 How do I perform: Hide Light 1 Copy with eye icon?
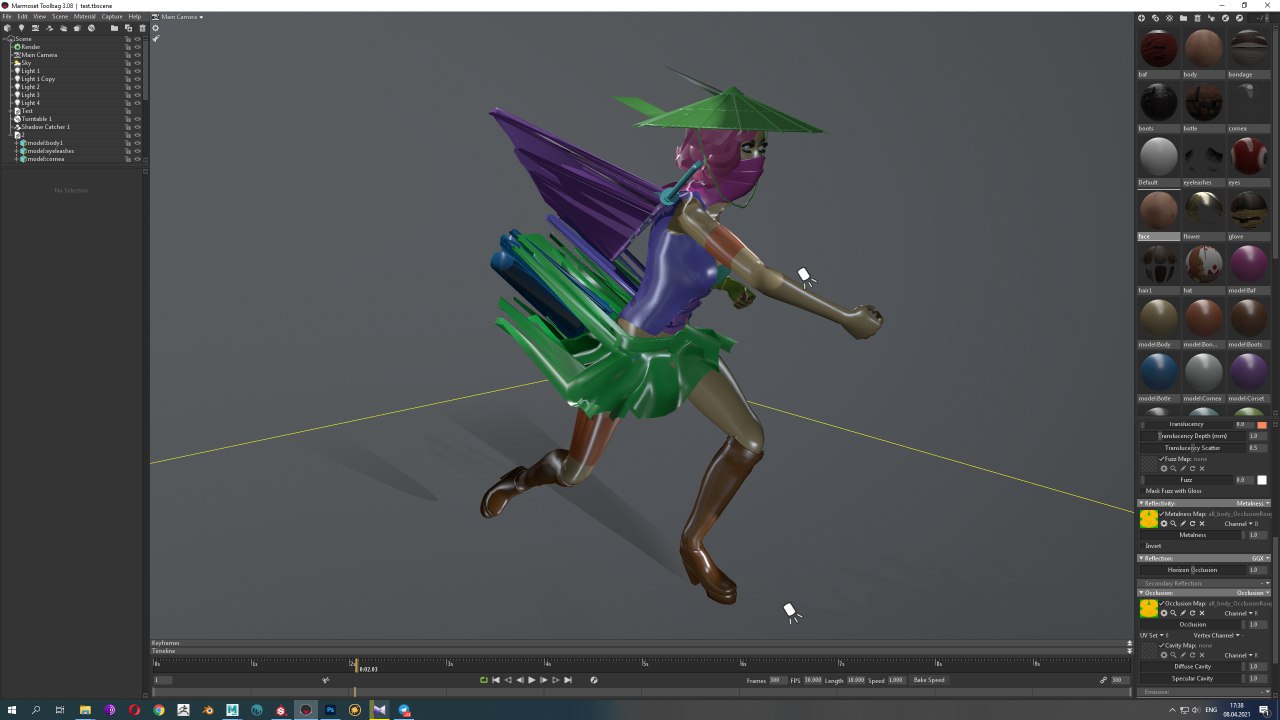pos(137,79)
